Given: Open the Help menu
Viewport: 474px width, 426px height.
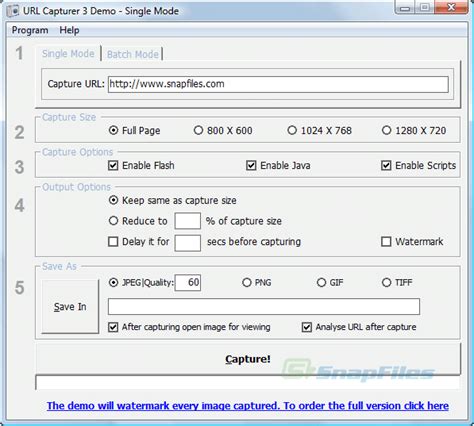Looking at the screenshot, I should [69, 30].
